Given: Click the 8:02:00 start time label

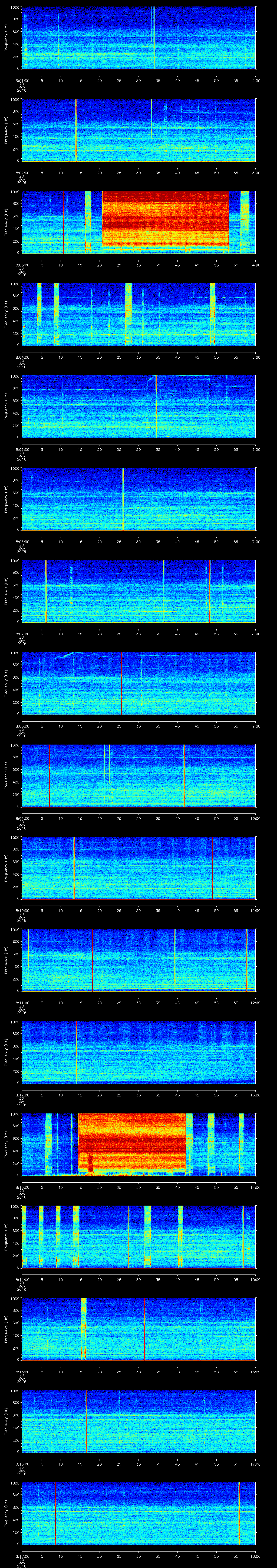Looking at the screenshot, I should coord(22,173).
